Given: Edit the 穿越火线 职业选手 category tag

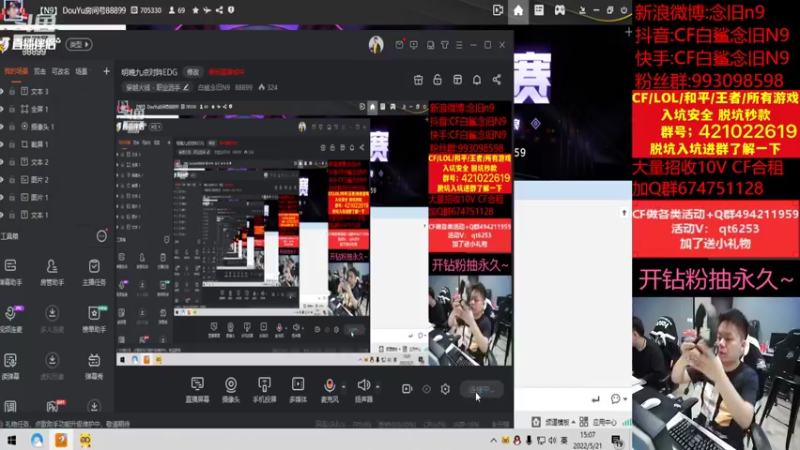Looking at the screenshot, I should click(x=157, y=88).
